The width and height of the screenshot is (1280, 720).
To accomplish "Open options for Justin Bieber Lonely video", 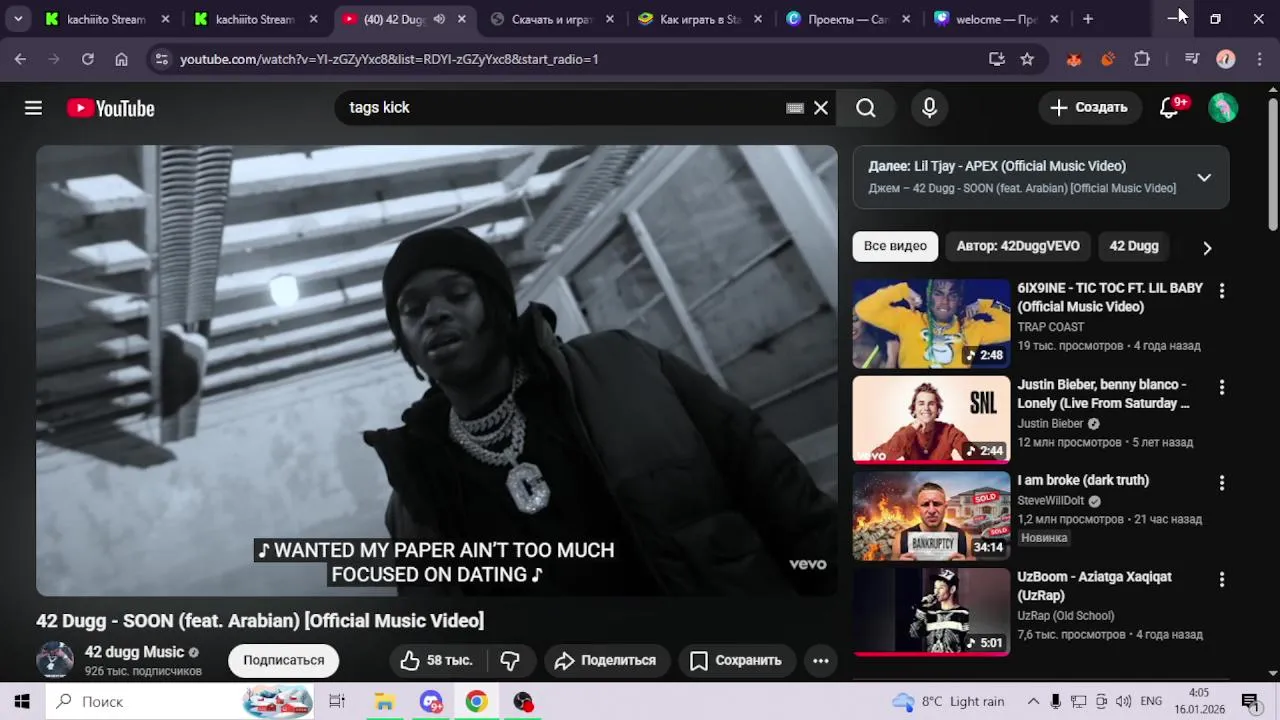I will 1221,387.
